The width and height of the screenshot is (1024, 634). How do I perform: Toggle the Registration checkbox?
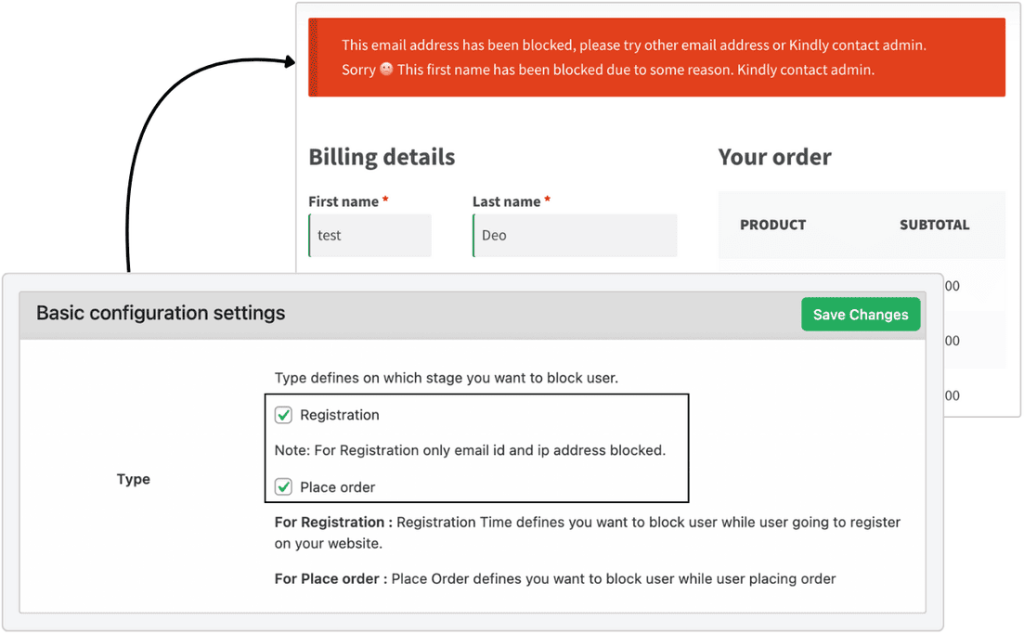point(284,415)
